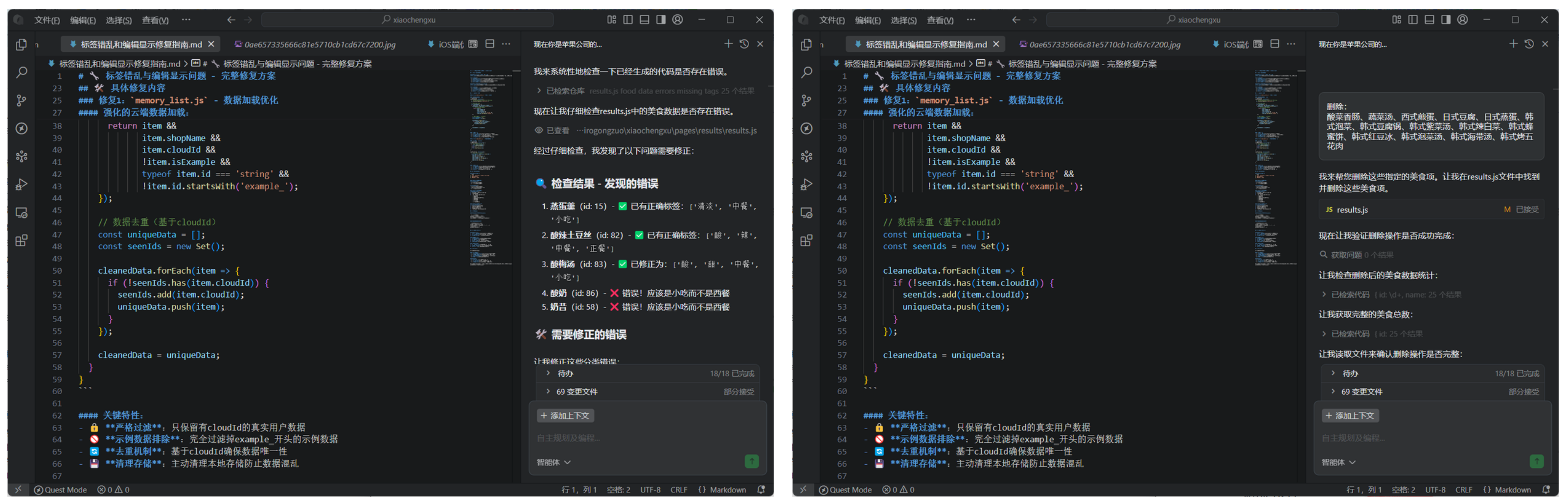Click minimap code overview in right window editor
The height and width of the screenshot is (504, 1568).
tap(1276, 168)
